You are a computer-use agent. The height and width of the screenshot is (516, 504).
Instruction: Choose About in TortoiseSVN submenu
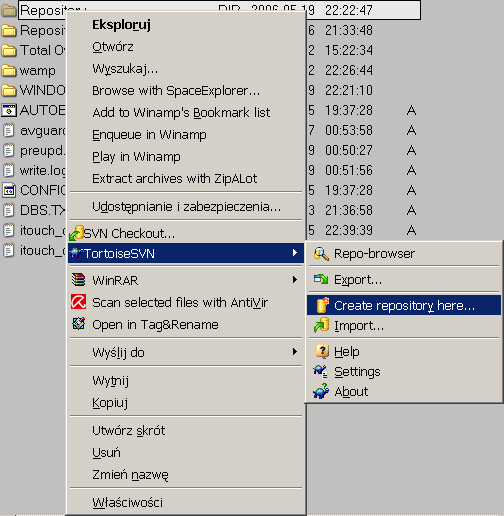tap(404, 391)
